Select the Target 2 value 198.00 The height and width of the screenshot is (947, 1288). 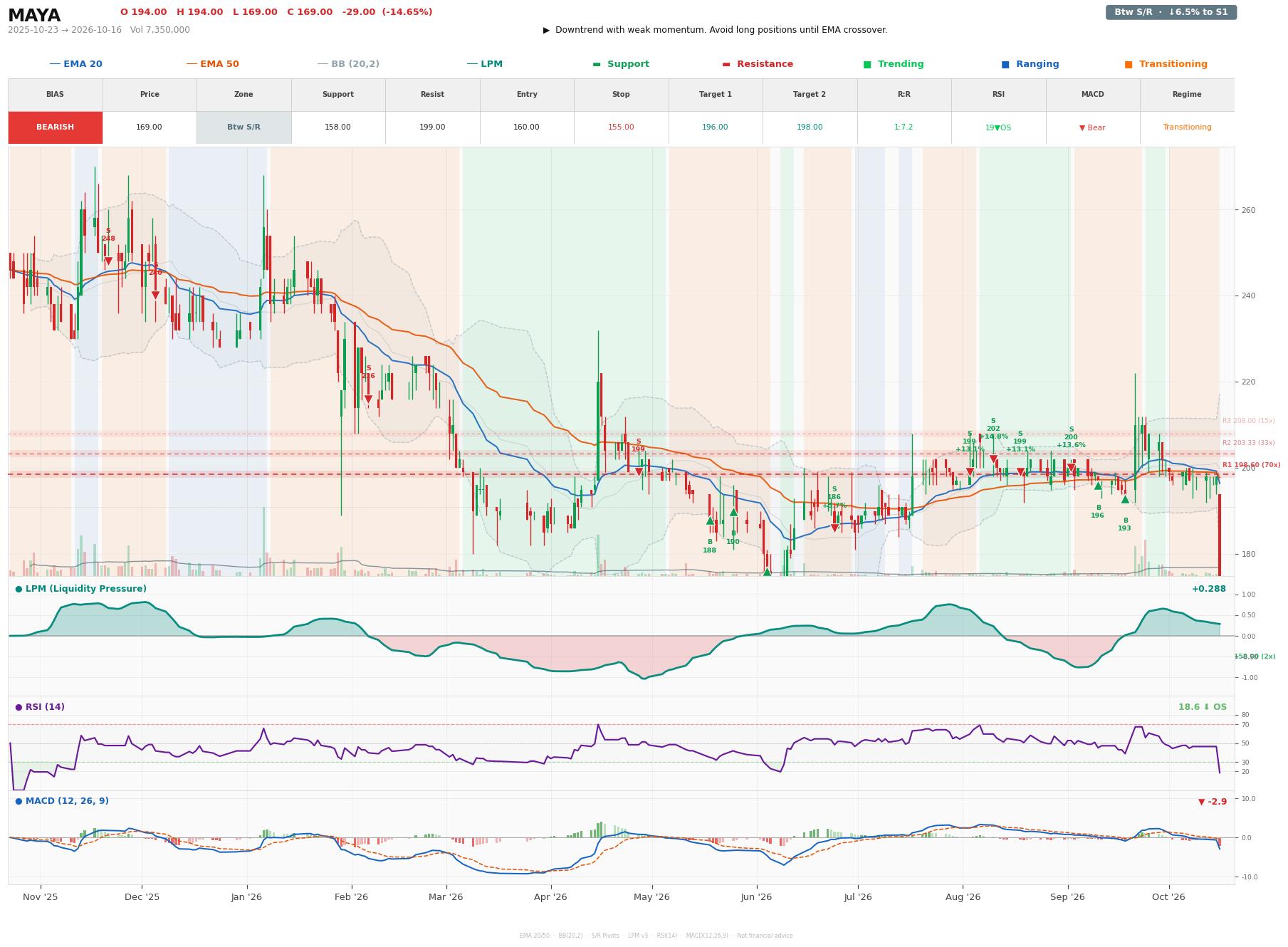[x=810, y=127]
